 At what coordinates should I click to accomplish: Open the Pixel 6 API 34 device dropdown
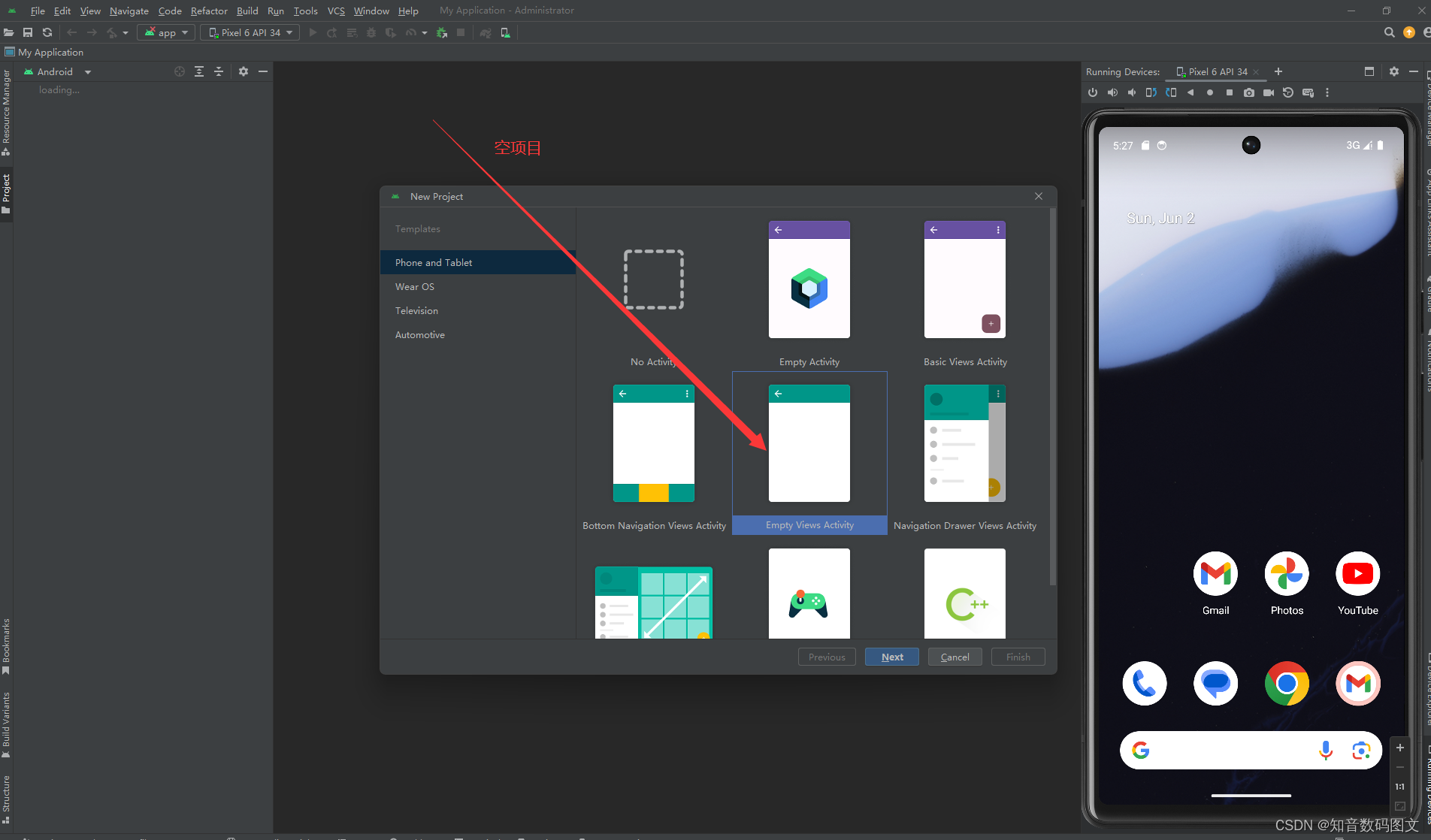point(250,32)
